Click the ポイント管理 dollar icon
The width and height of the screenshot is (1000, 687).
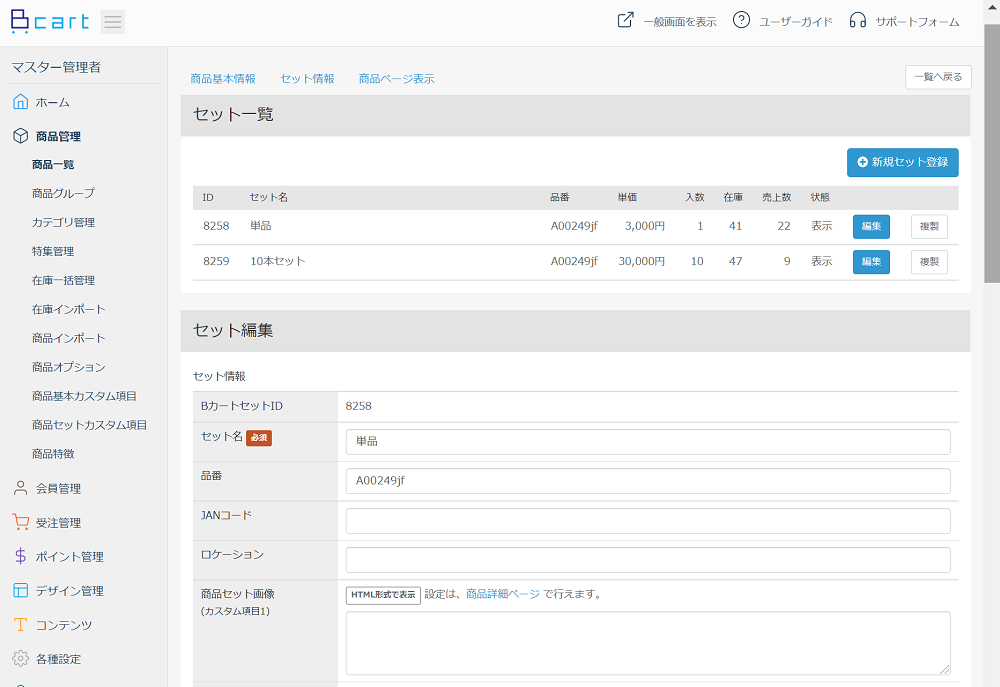20,556
